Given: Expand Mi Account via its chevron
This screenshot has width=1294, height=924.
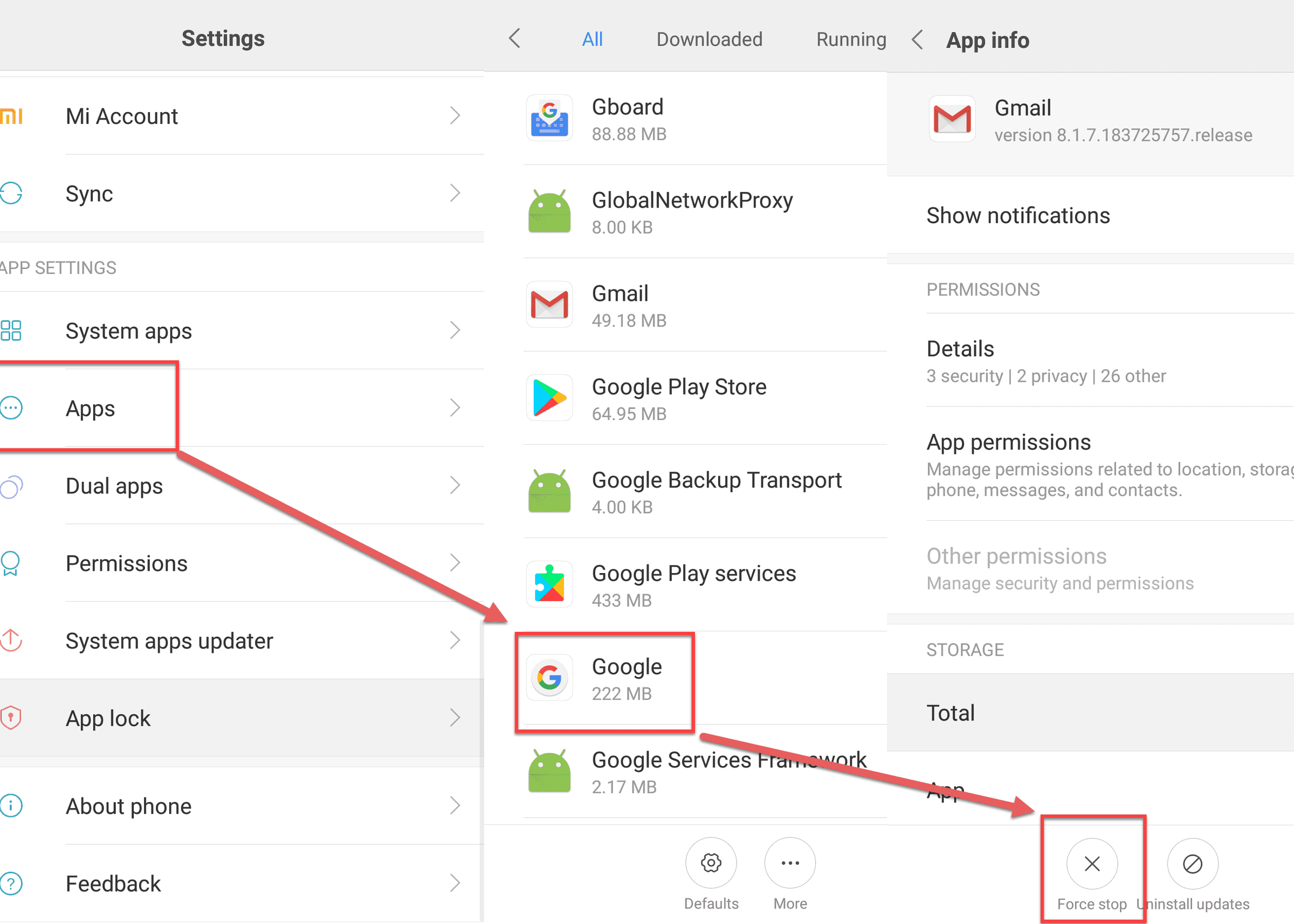Looking at the screenshot, I should coord(455,115).
